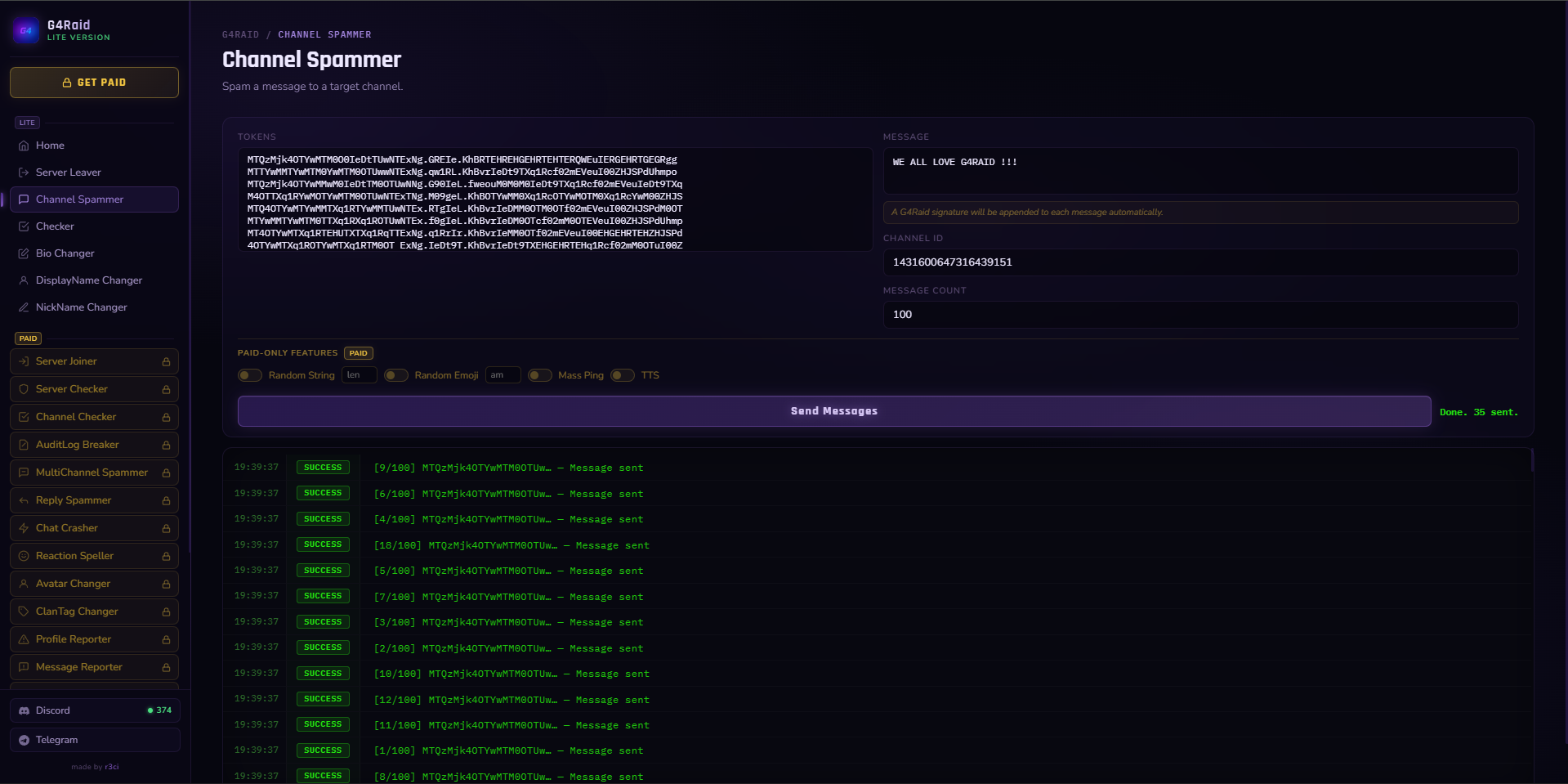The image size is (1568, 784).
Task: Click the PAID section badge in sidebar
Action: click(x=28, y=338)
